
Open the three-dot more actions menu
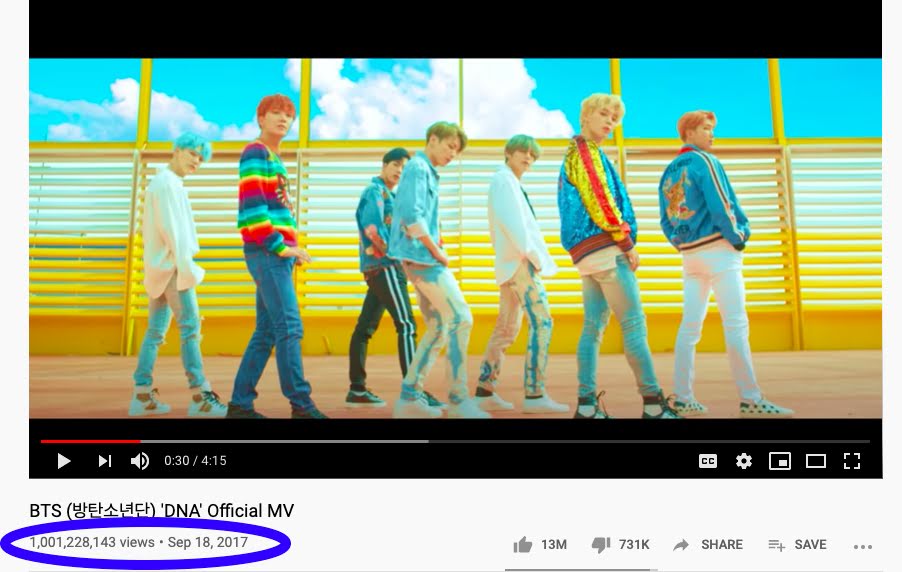point(863,547)
